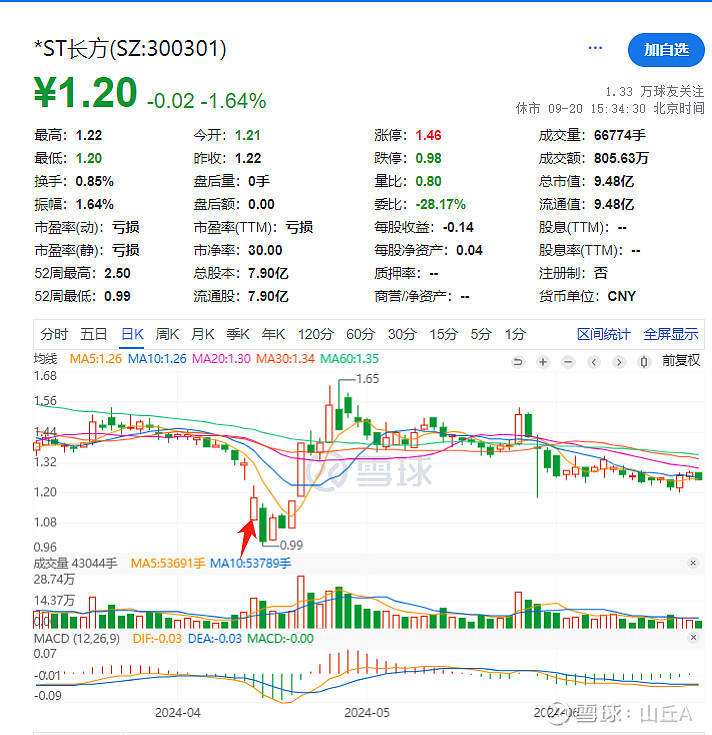Close the 成交量 volume indicator panel
The height and width of the screenshot is (735, 712).
click(x=693, y=563)
